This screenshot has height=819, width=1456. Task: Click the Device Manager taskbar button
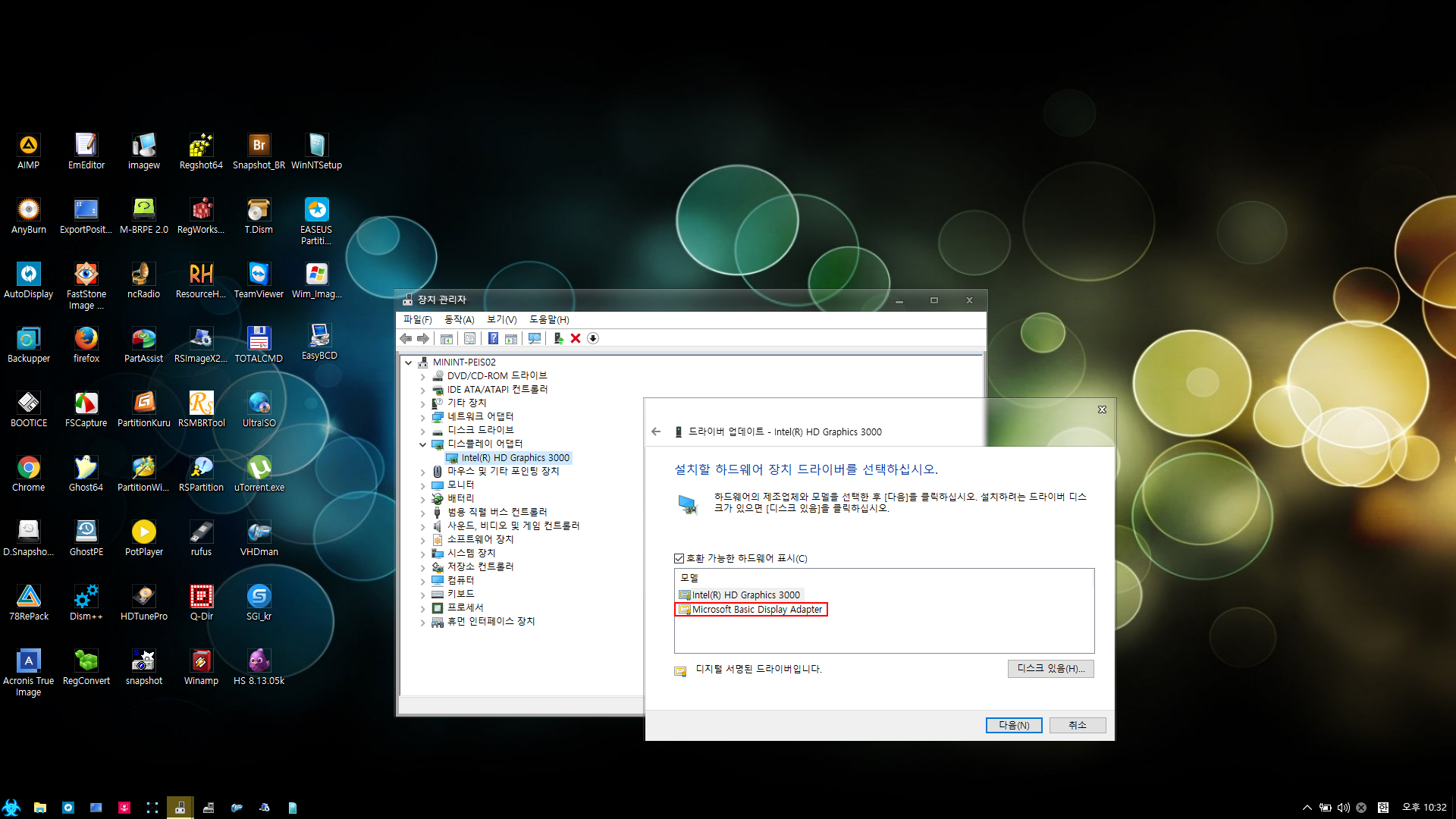coord(180,808)
